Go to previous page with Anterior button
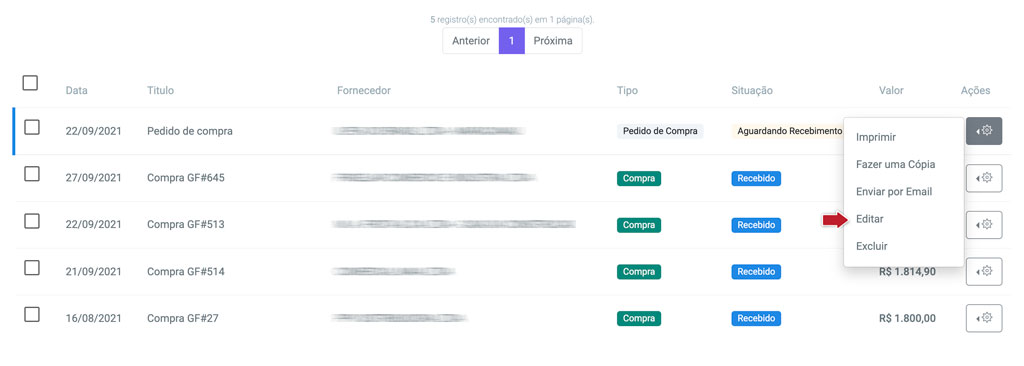Screen dimensions: 1024x366 click(471, 41)
